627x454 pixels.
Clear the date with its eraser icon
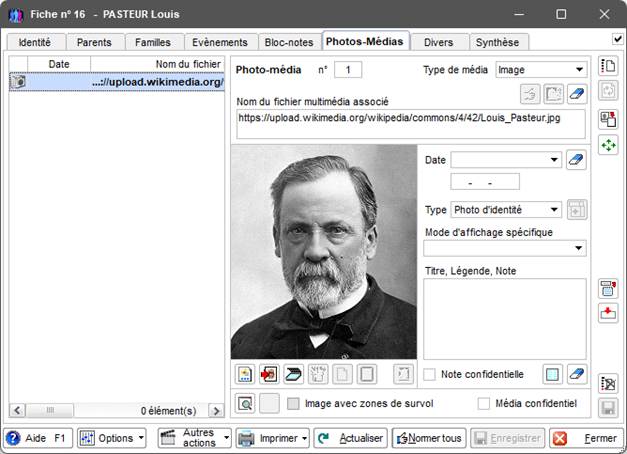click(x=576, y=160)
